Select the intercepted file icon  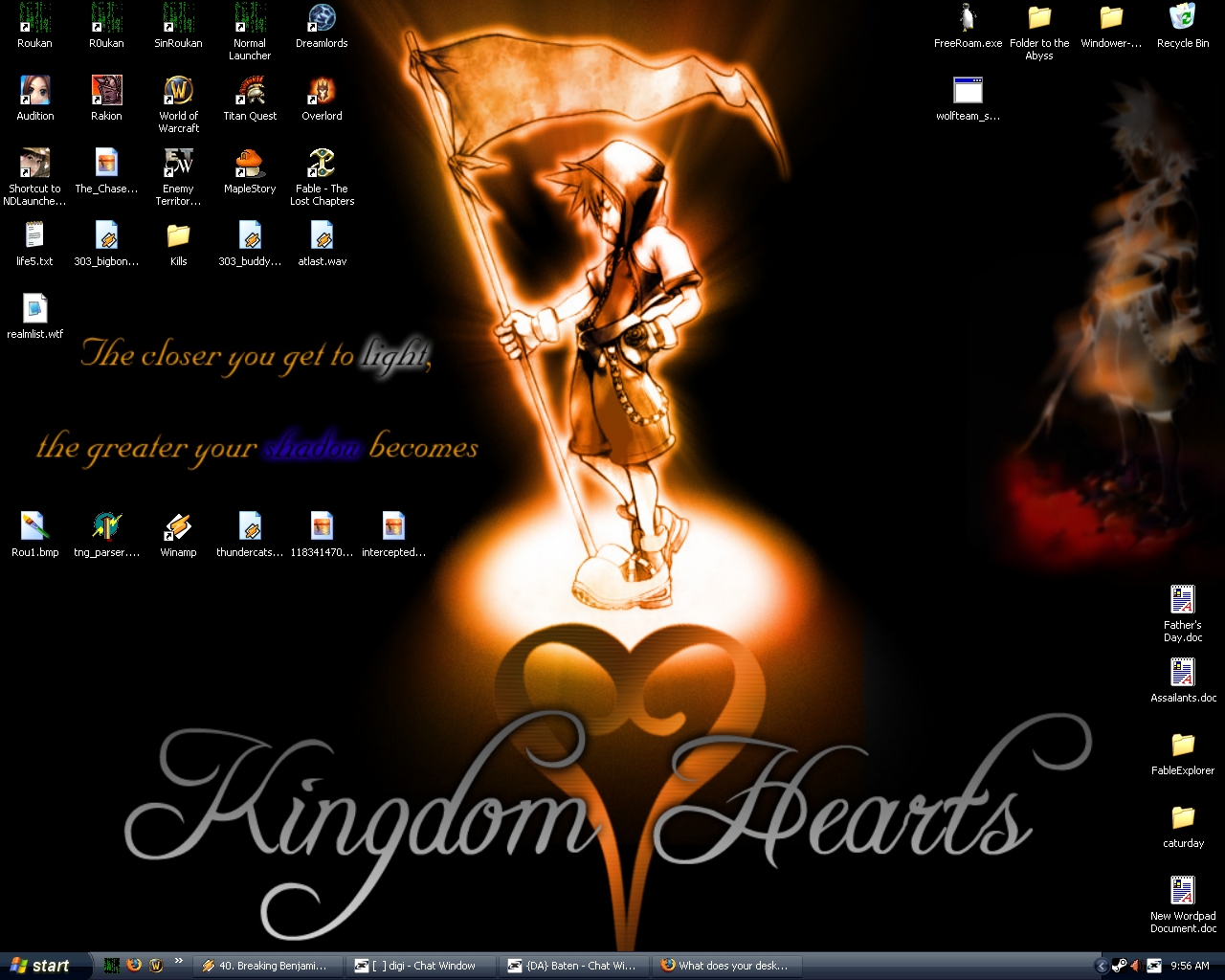pos(393,535)
